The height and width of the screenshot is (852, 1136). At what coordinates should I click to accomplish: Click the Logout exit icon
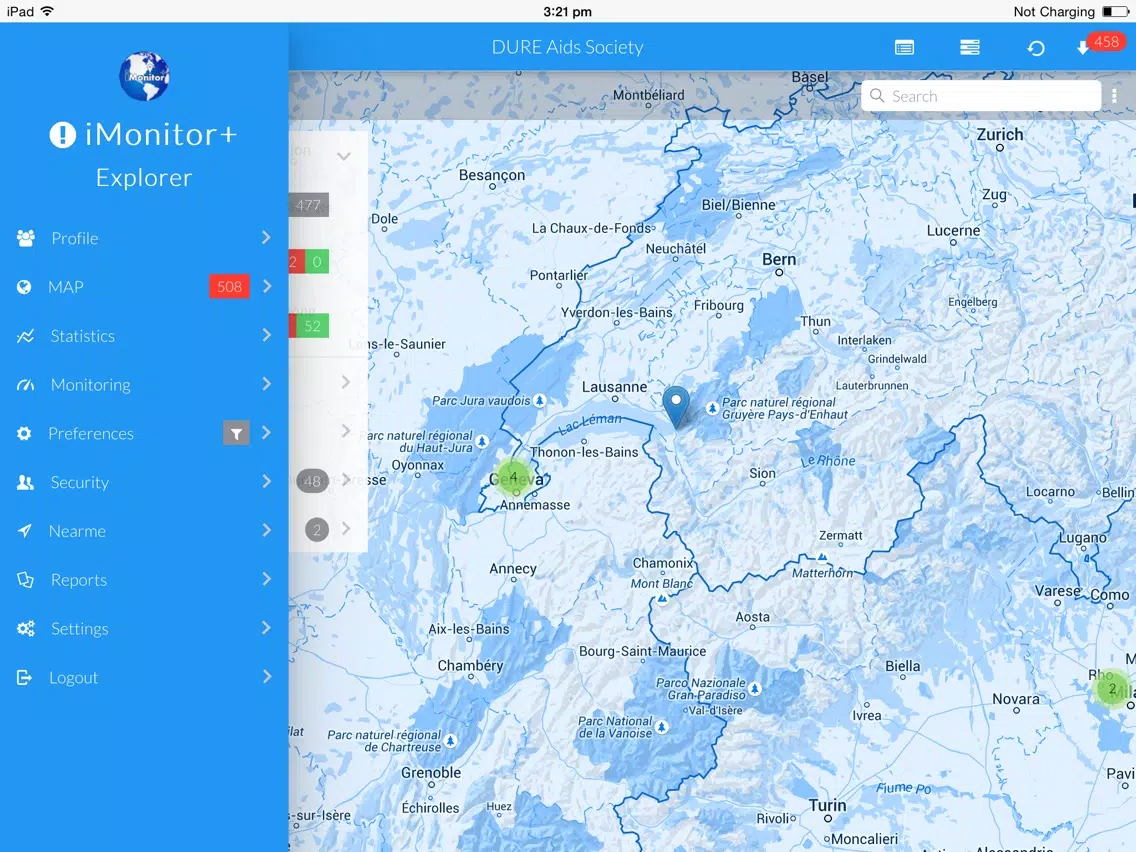(x=25, y=677)
